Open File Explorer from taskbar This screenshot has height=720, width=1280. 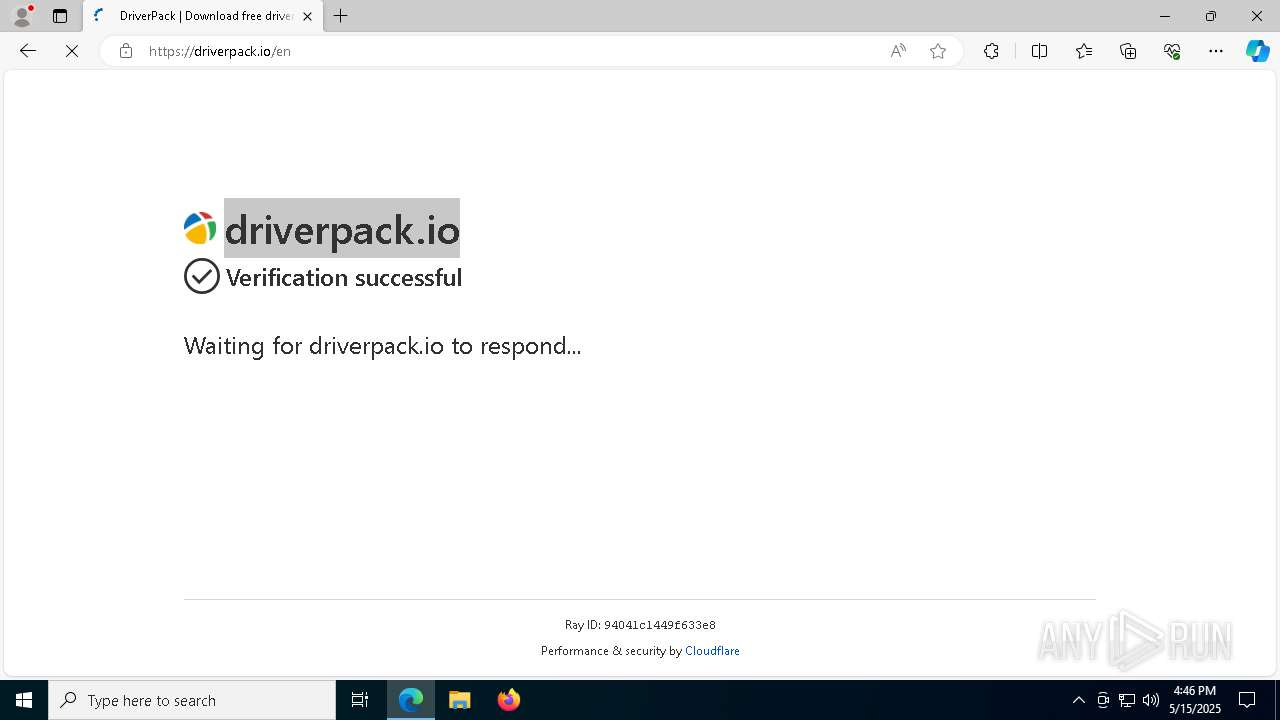click(460, 700)
